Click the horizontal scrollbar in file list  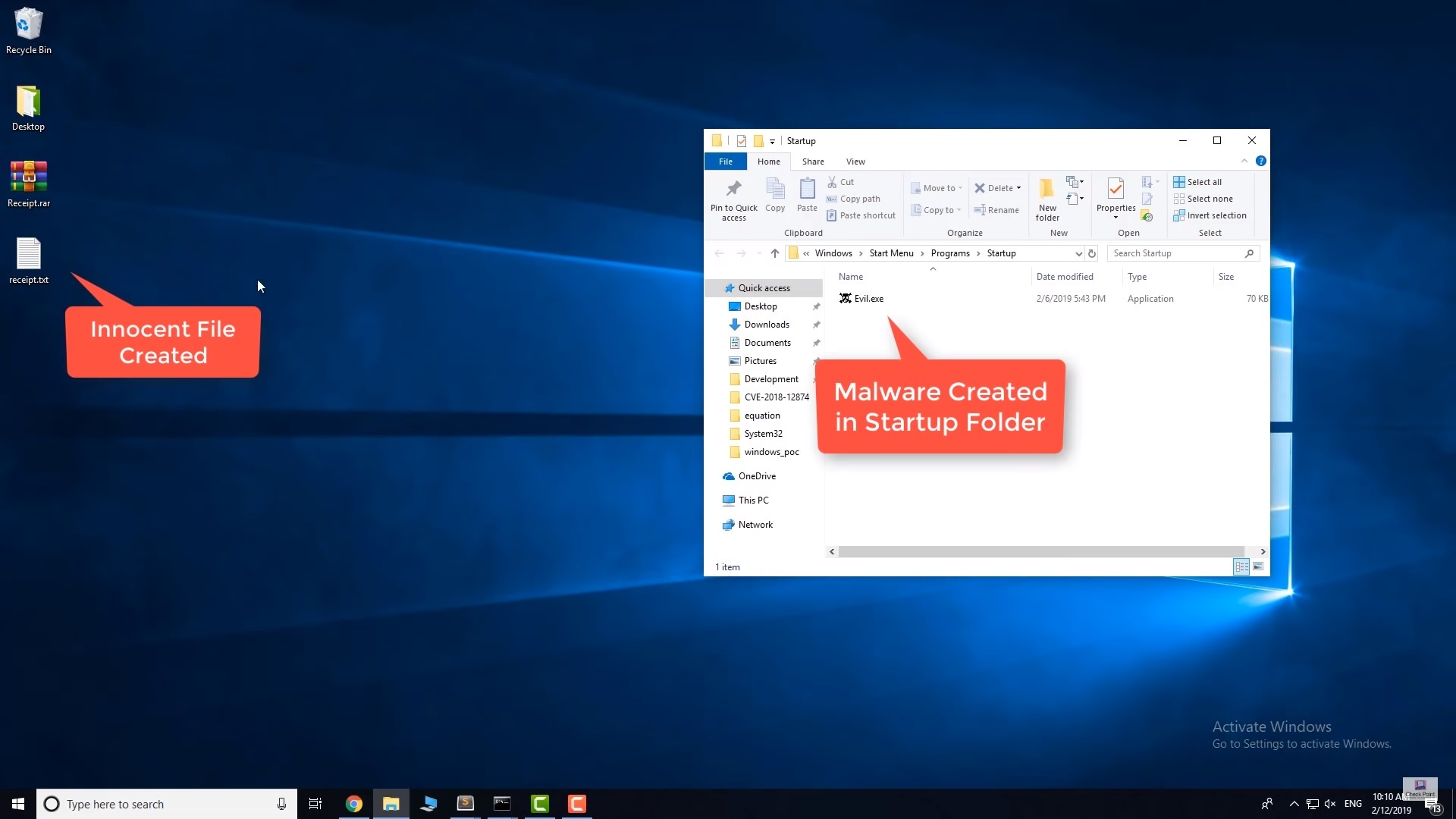pyautogui.click(x=1040, y=551)
